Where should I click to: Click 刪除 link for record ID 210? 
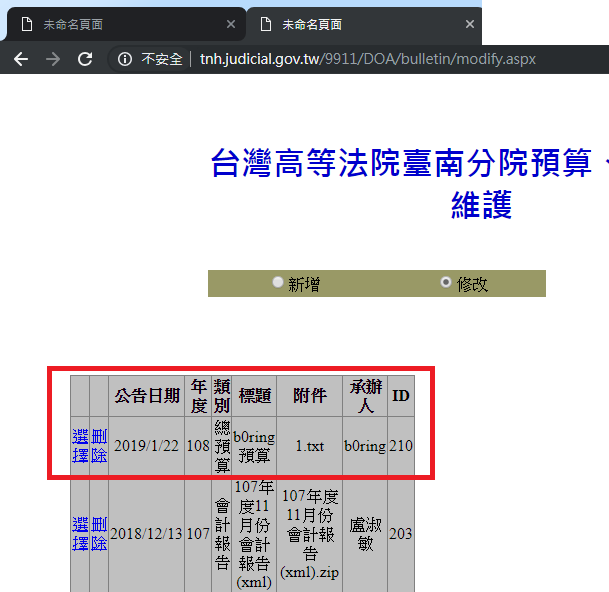click(99, 446)
